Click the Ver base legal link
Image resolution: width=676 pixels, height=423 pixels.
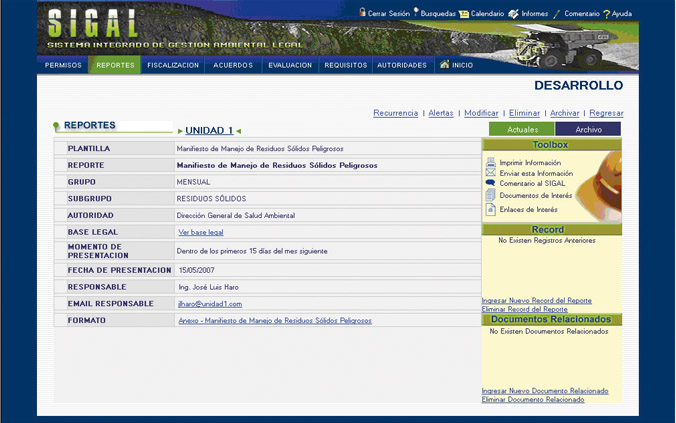click(x=200, y=232)
